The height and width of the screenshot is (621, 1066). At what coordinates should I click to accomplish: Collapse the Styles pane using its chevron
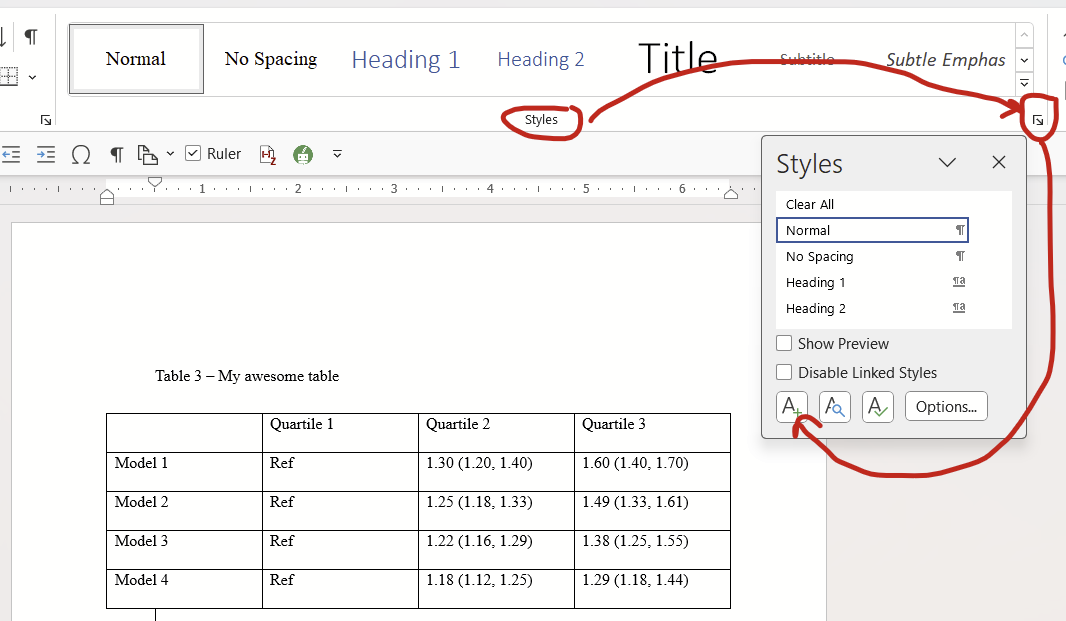pyautogui.click(x=947, y=162)
